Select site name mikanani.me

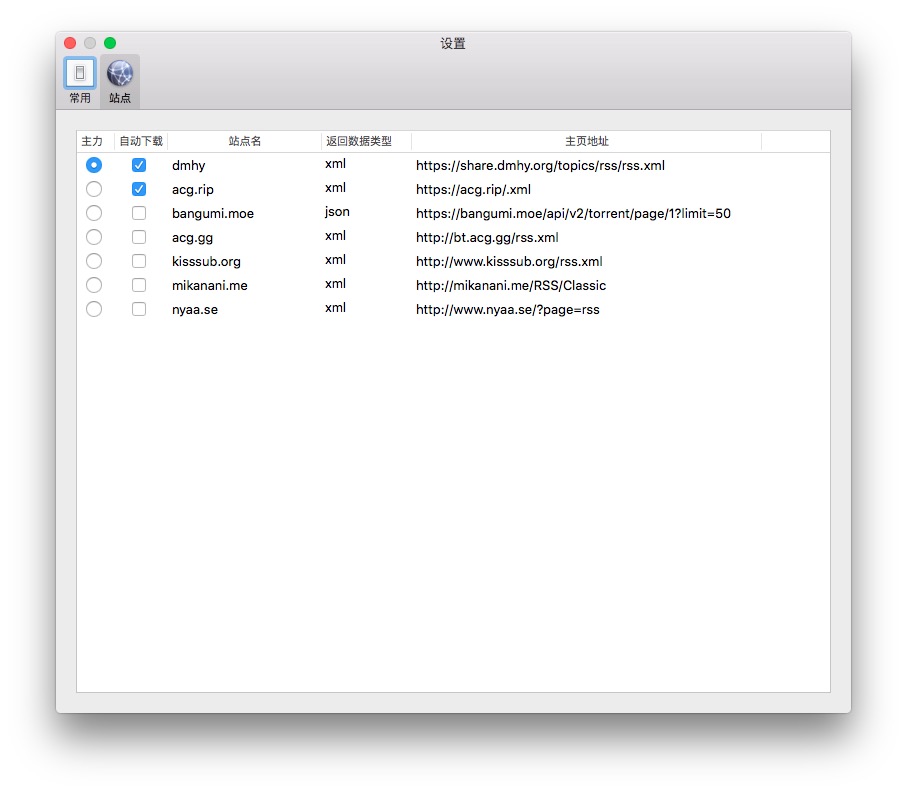pos(209,286)
